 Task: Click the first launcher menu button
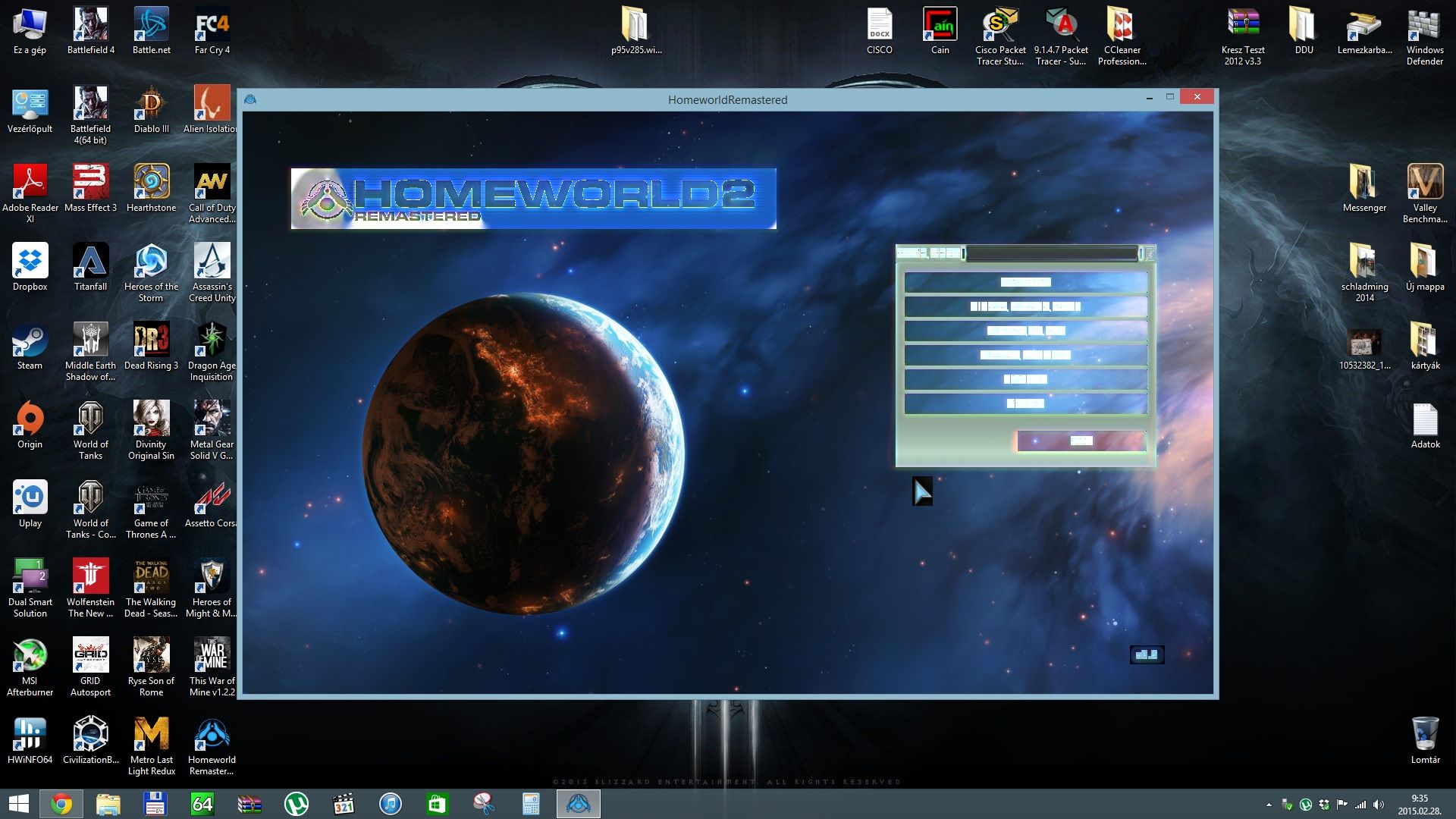pyautogui.click(x=1025, y=282)
